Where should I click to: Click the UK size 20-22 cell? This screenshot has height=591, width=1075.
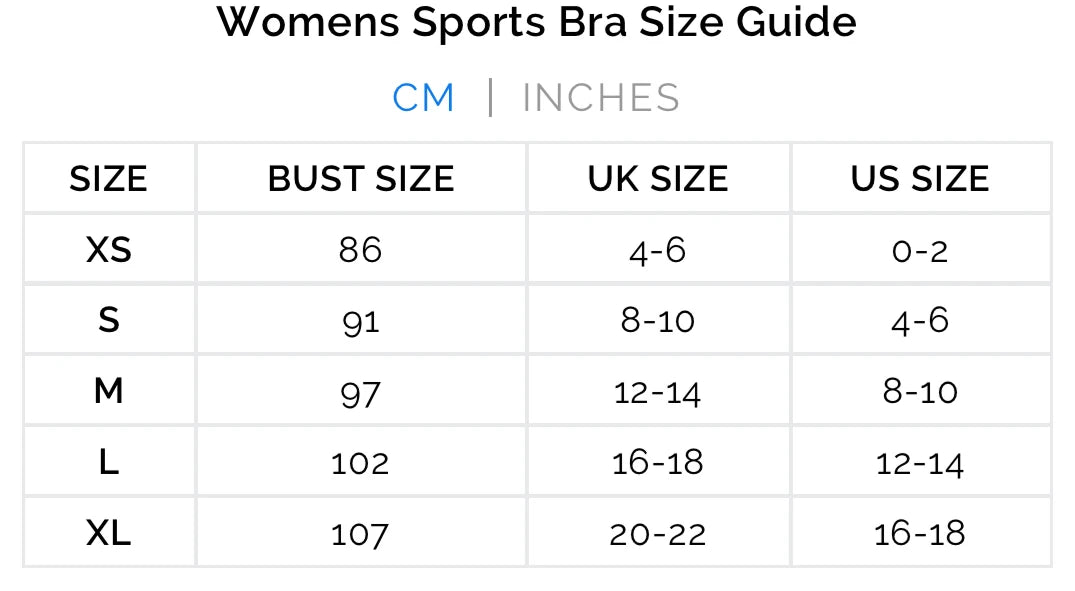tap(658, 533)
